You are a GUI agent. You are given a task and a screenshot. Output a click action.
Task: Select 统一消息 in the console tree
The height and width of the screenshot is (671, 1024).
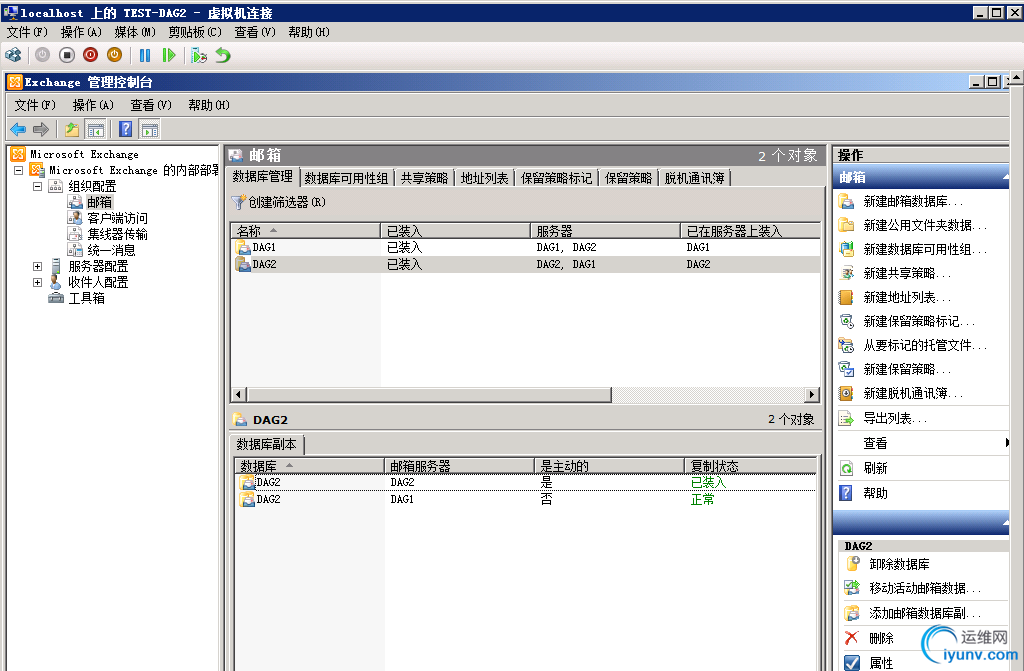point(111,250)
